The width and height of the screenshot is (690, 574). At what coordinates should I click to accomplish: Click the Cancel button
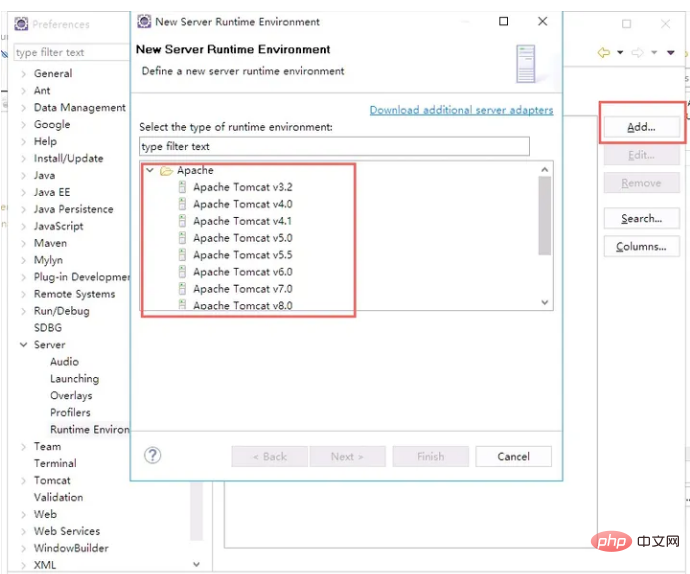(513, 457)
